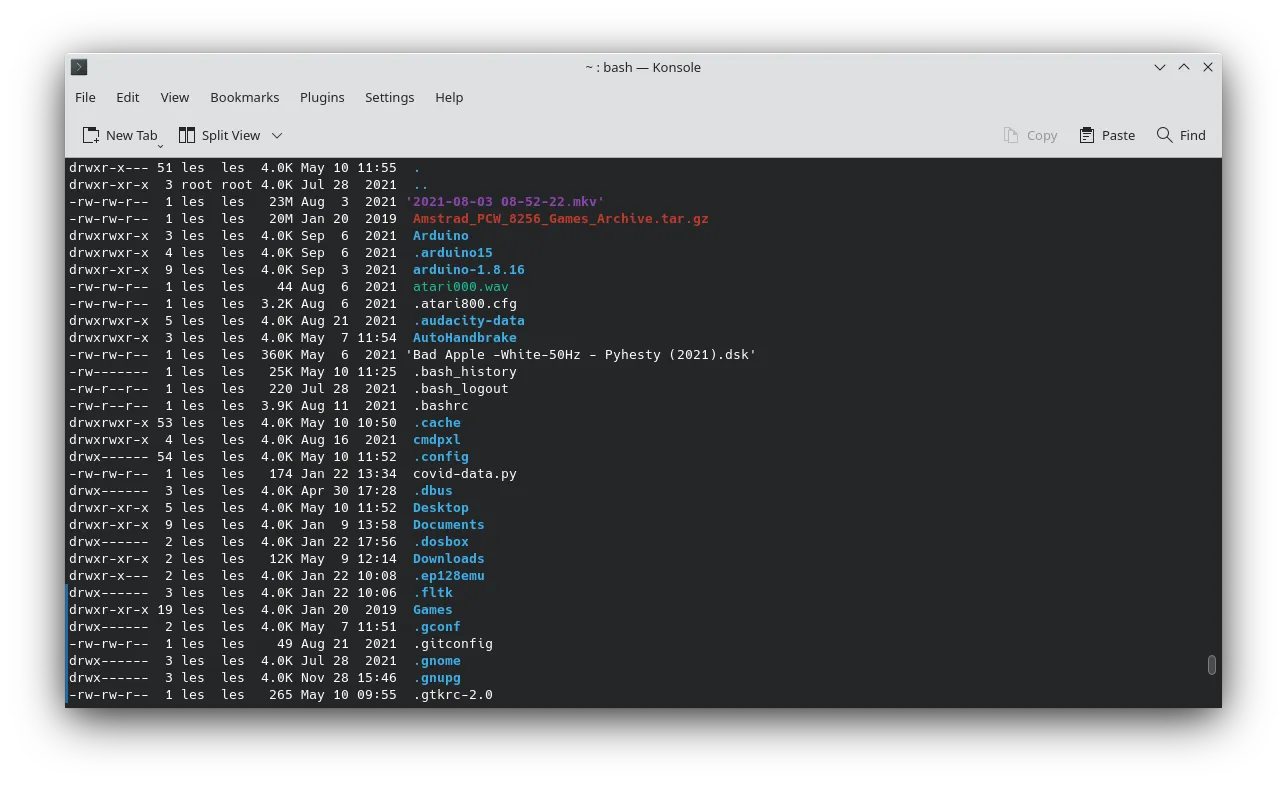Minimize the Konsole window

(1160, 67)
